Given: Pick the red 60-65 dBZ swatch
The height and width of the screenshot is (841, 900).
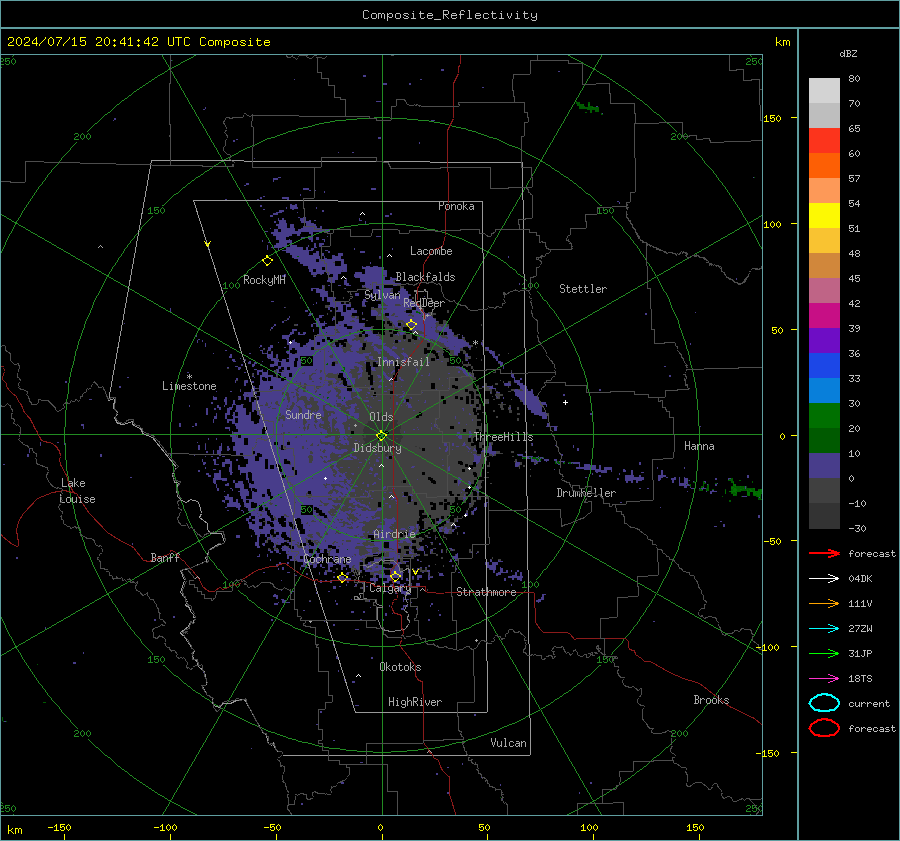Looking at the screenshot, I should (824, 141).
